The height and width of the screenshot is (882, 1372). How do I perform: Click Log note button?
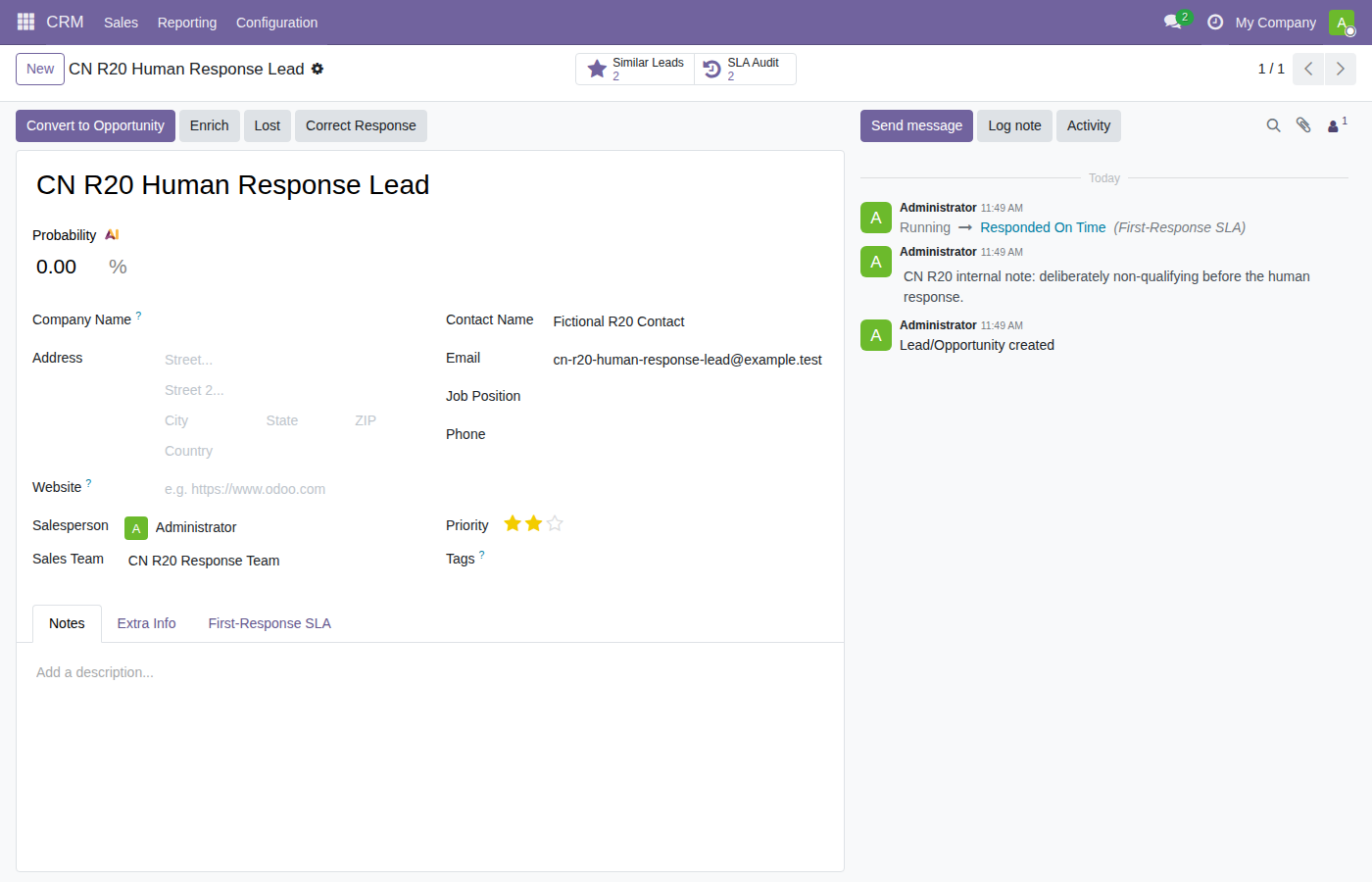pyautogui.click(x=1014, y=125)
